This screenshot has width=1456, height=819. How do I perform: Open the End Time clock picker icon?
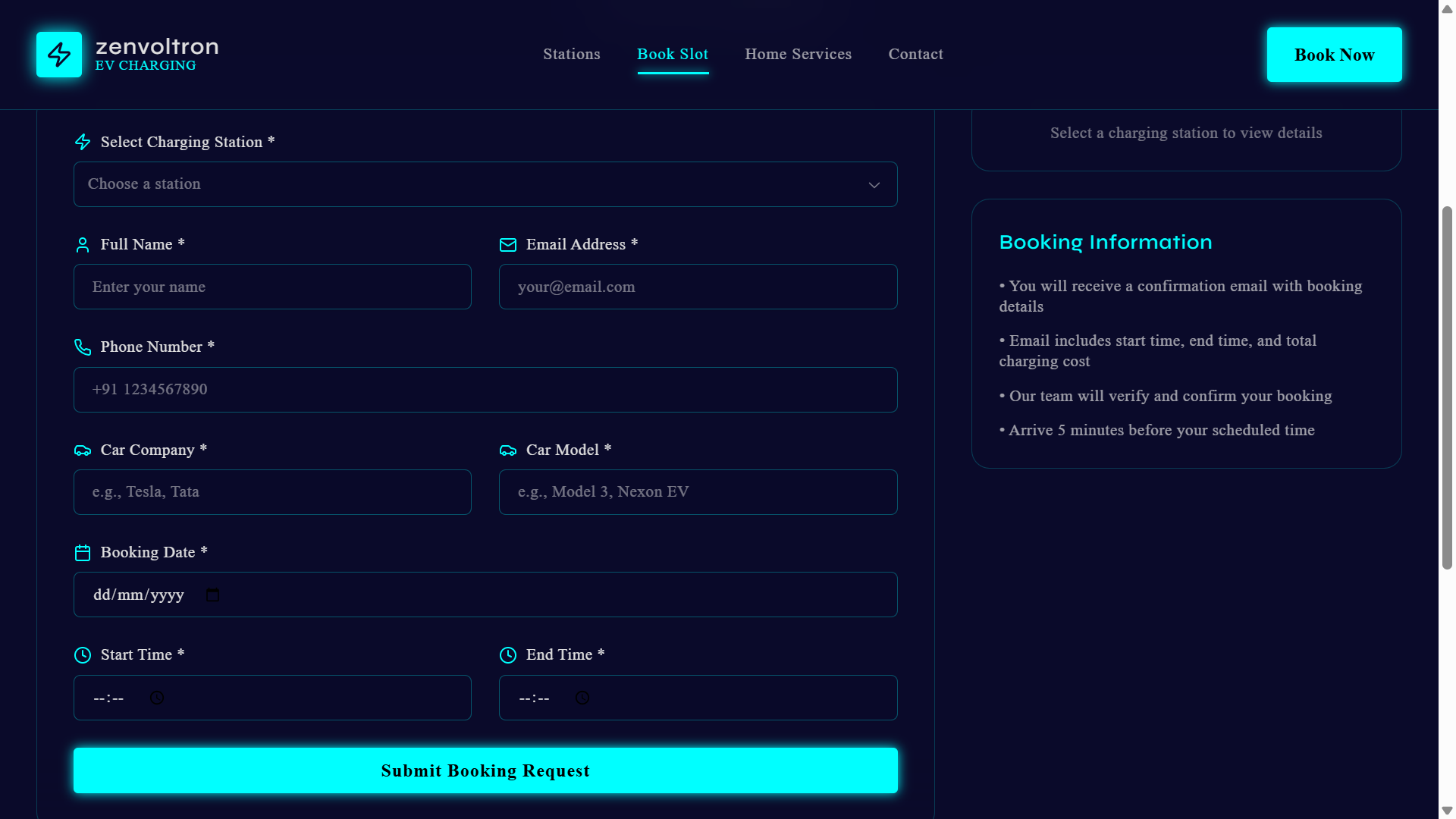[x=582, y=698]
